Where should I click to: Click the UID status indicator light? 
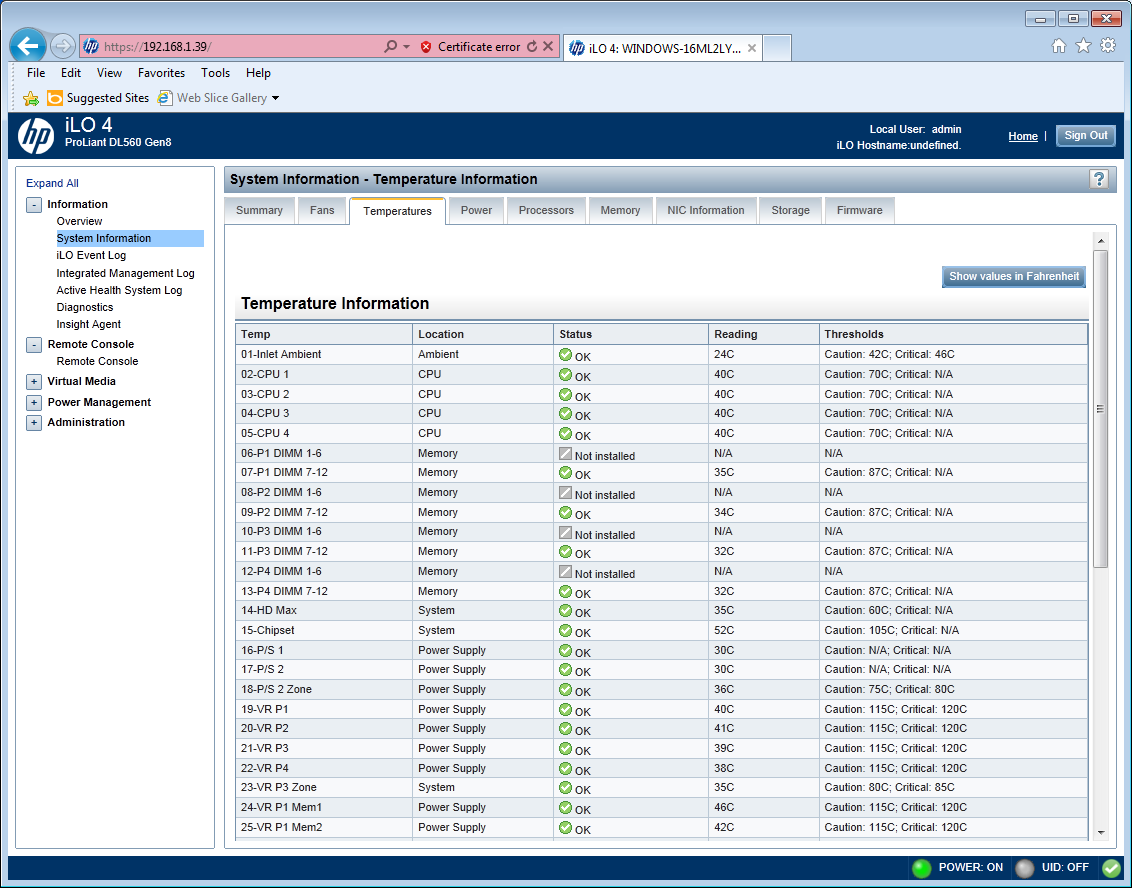pyautogui.click(x=1024, y=868)
